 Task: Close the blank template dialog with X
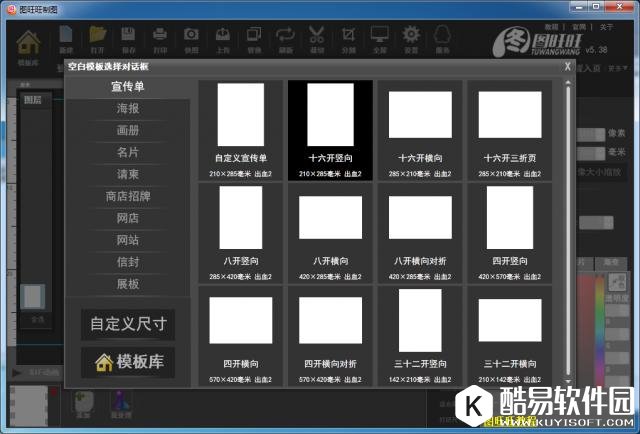tap(568, 66)
